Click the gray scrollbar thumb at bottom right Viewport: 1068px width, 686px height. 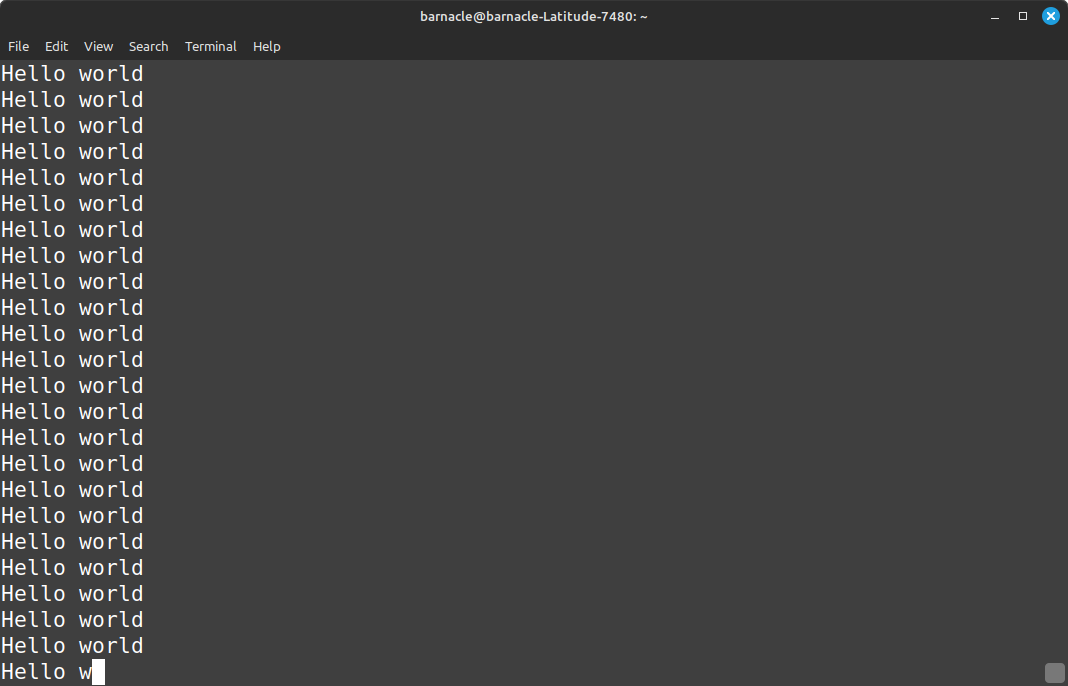[x=1055, y=673]
